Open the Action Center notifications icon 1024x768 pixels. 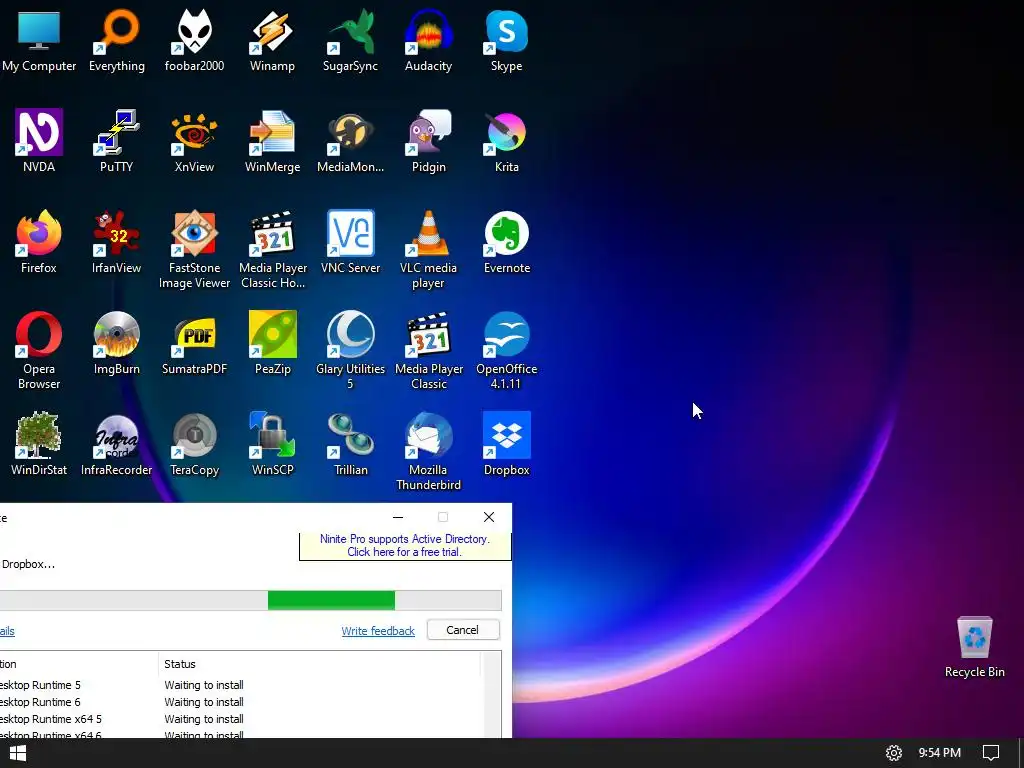(x=991, y=753)
